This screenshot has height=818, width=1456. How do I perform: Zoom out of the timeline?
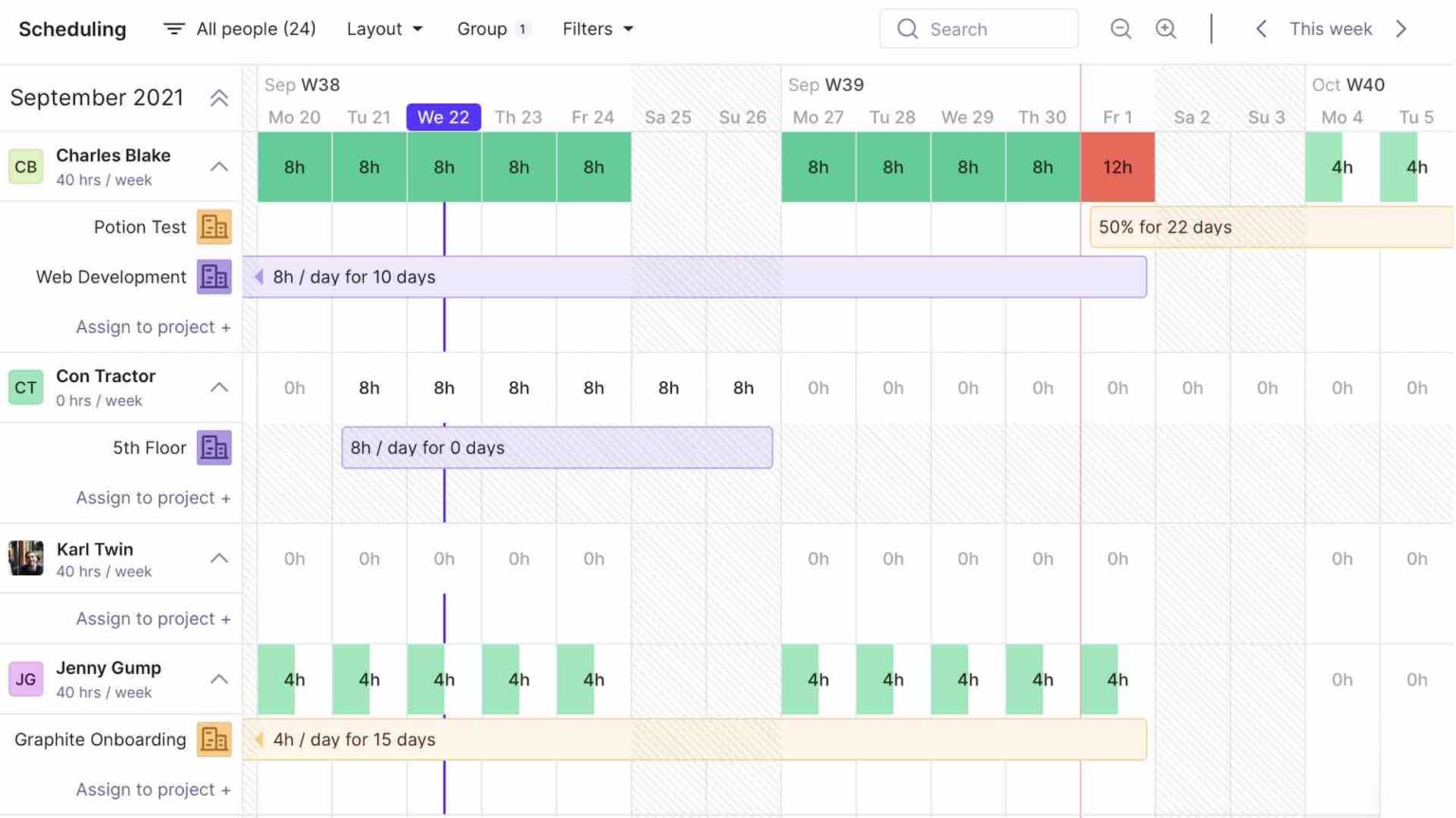pos(1120,28)
